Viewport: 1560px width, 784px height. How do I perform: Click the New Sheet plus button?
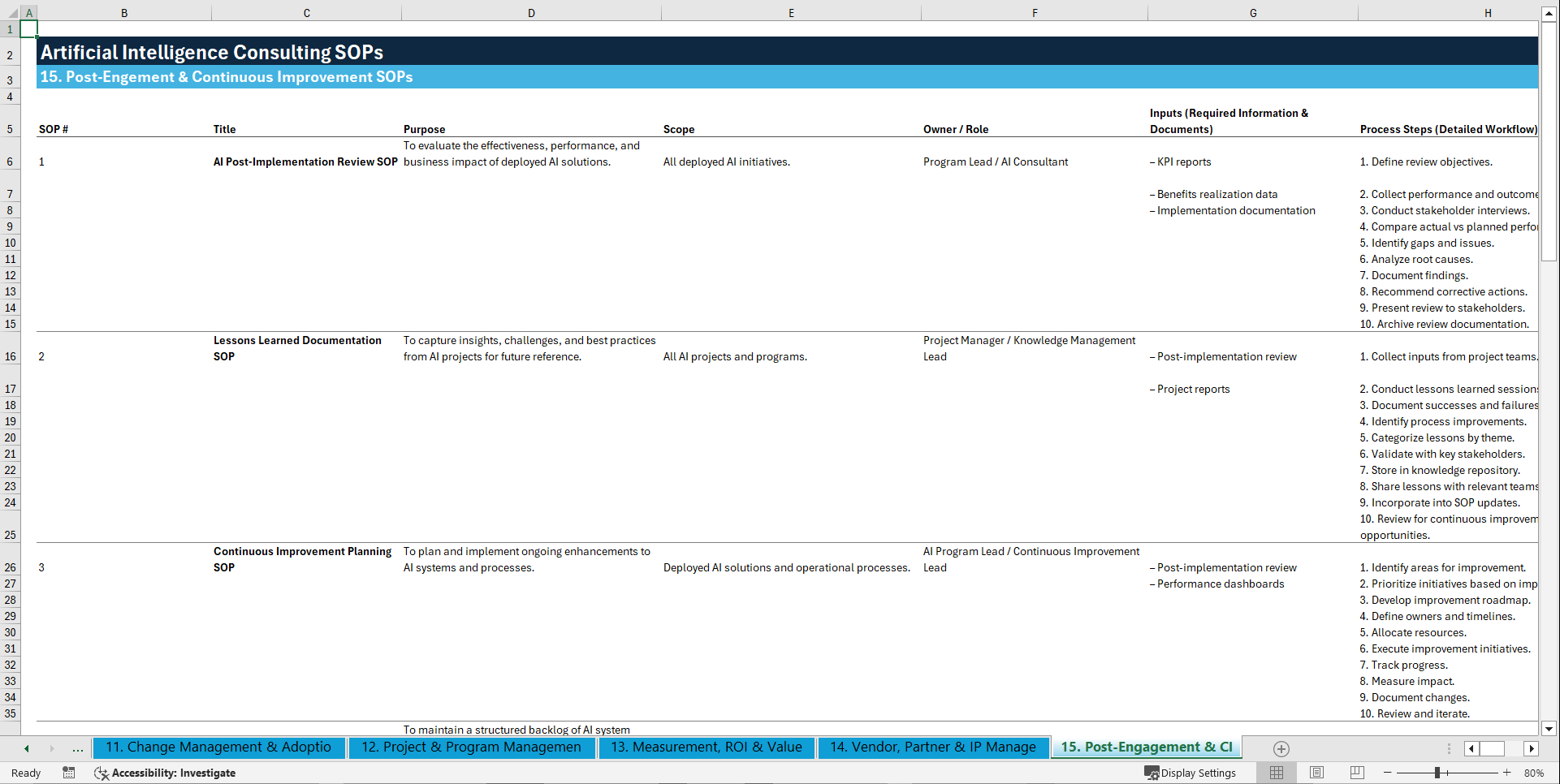point(1281,748)
